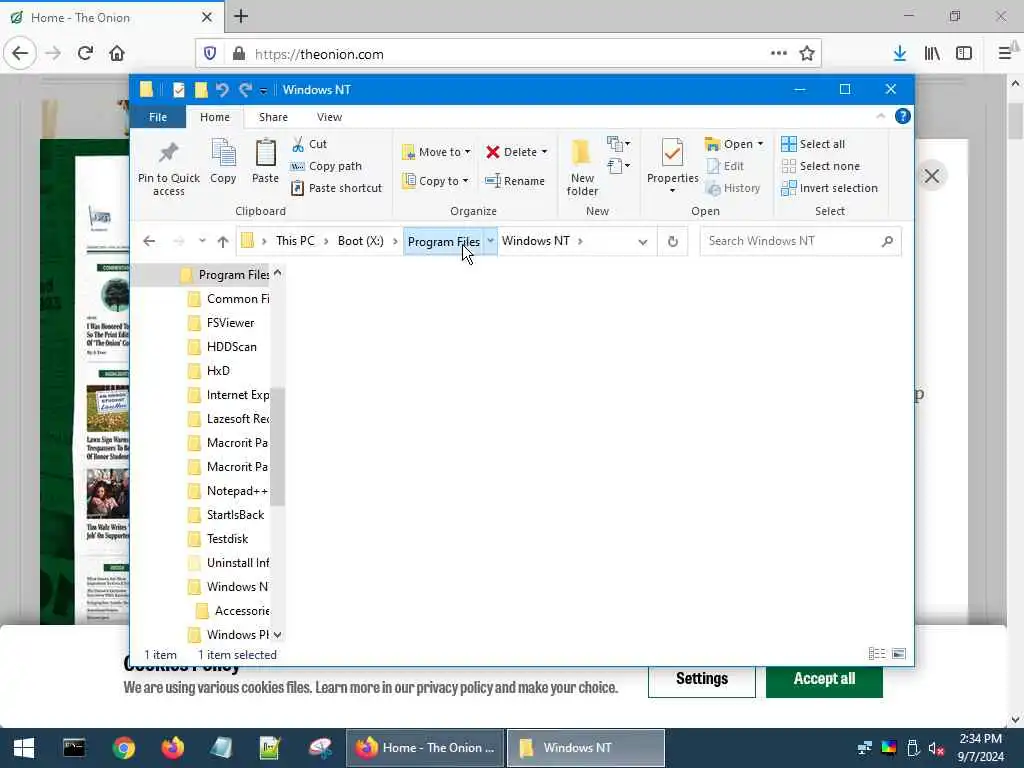Open Firefox page actions three dots
Viewport: 1024px width, 768px height.
point(778,54)
